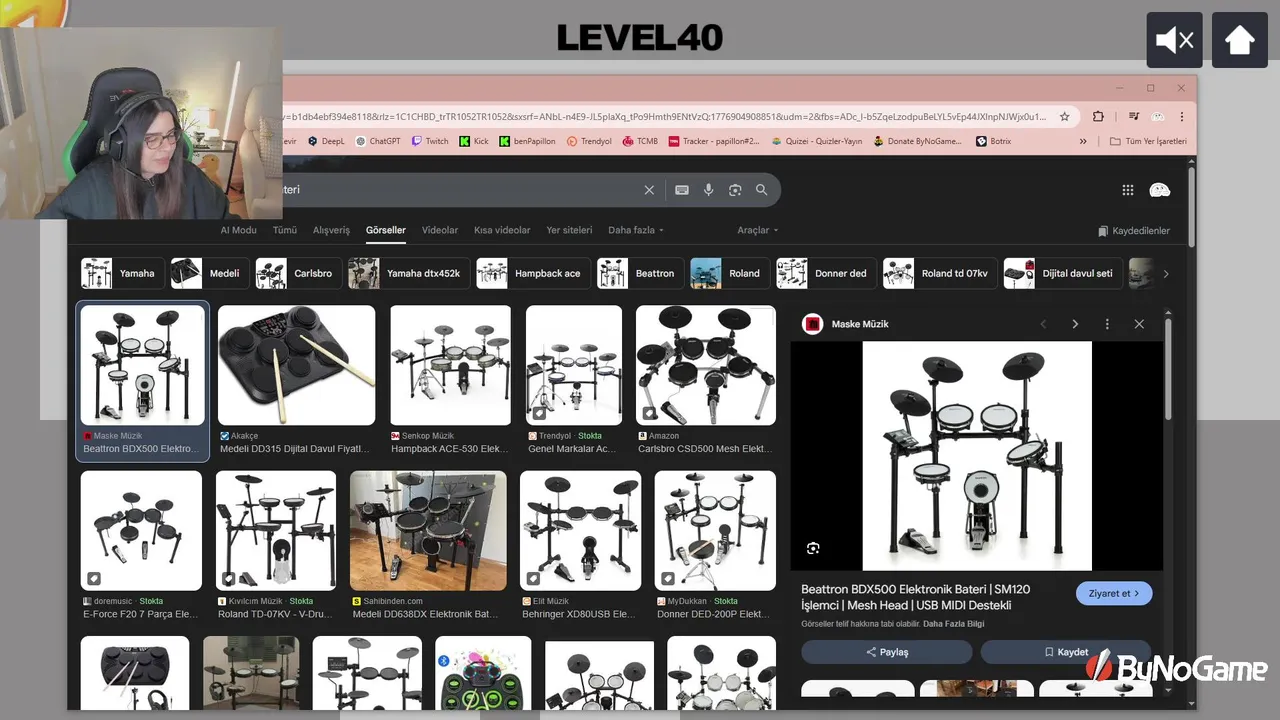1280x720 pixels.
Task: Open the DeepL bookmark
Action: point(326,141)
